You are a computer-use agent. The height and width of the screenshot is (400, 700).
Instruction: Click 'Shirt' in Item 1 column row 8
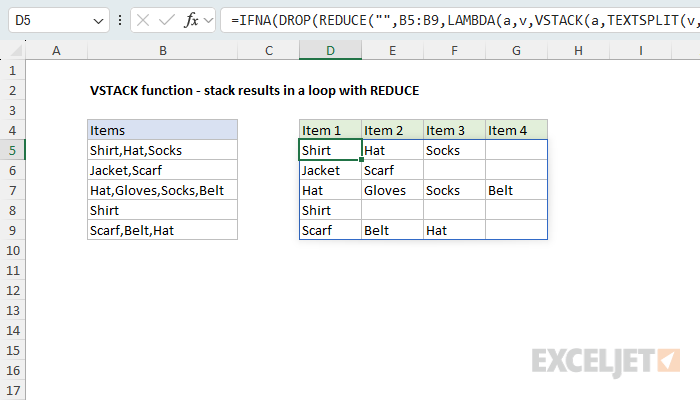pyautogui.click(x=330, y=211)
